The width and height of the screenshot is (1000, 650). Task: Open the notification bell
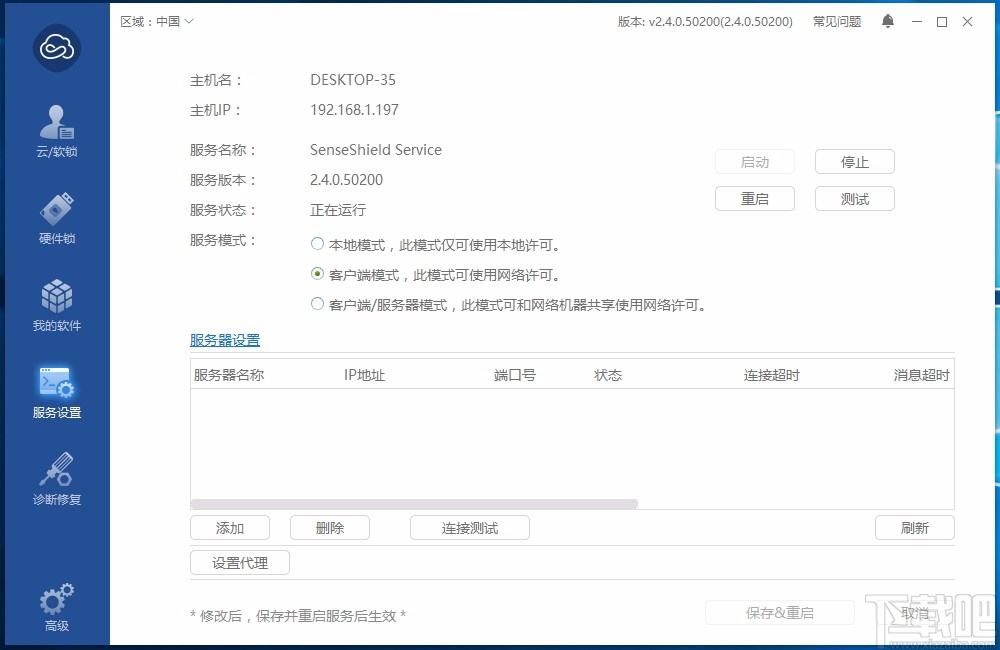[x=888, y=20]
